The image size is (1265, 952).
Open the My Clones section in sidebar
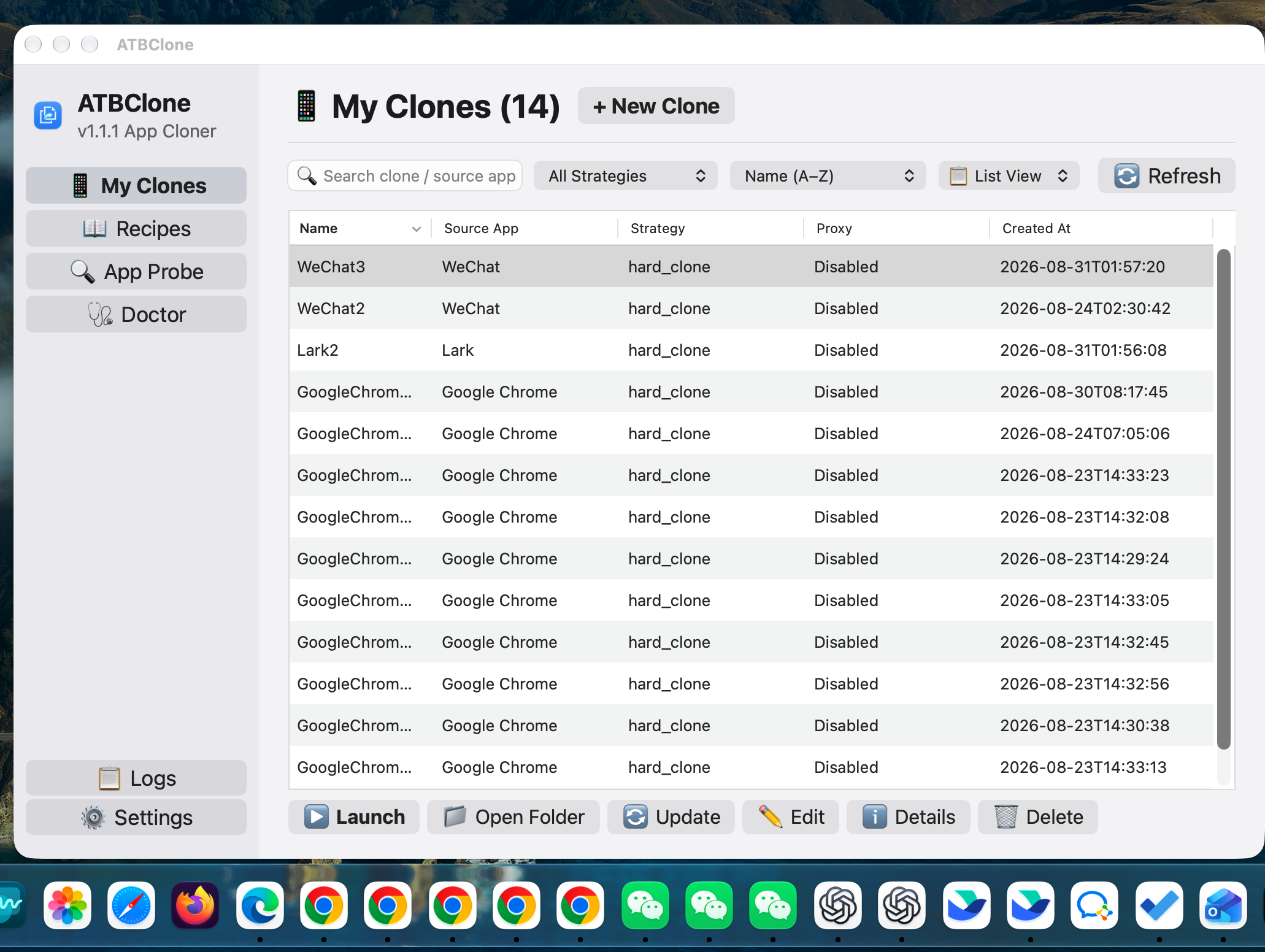click(x=136, y=185)
